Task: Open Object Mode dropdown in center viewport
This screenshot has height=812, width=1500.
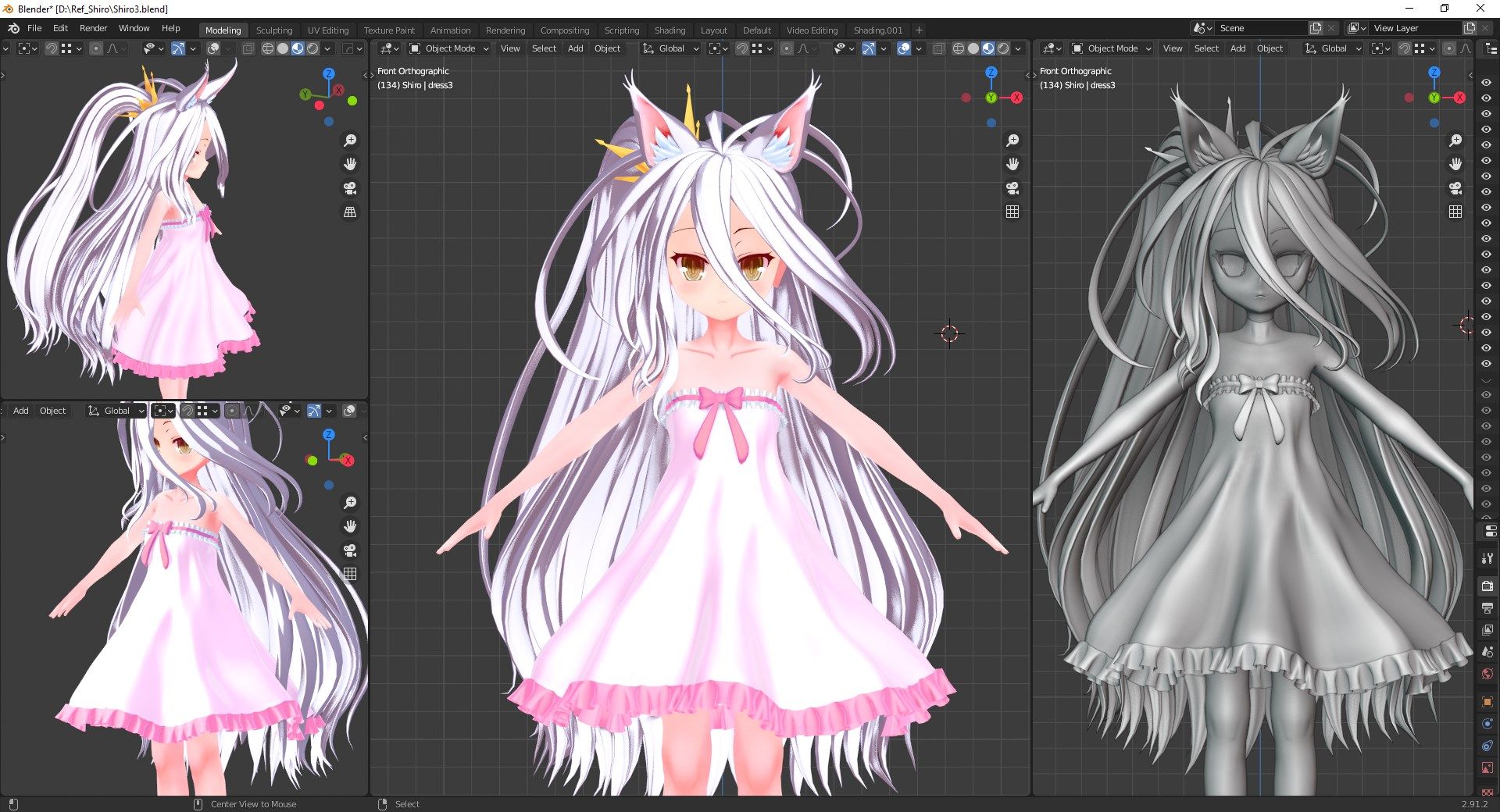Action: (449, 48)
